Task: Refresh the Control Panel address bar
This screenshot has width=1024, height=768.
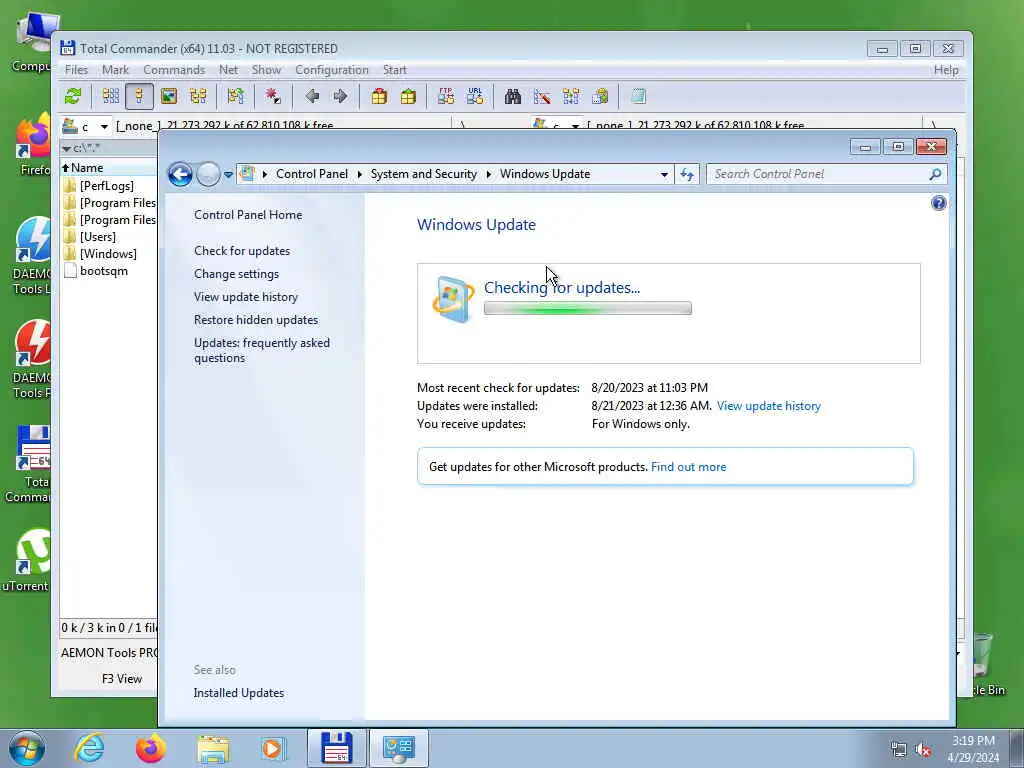Action: click(x=687, y=174)
